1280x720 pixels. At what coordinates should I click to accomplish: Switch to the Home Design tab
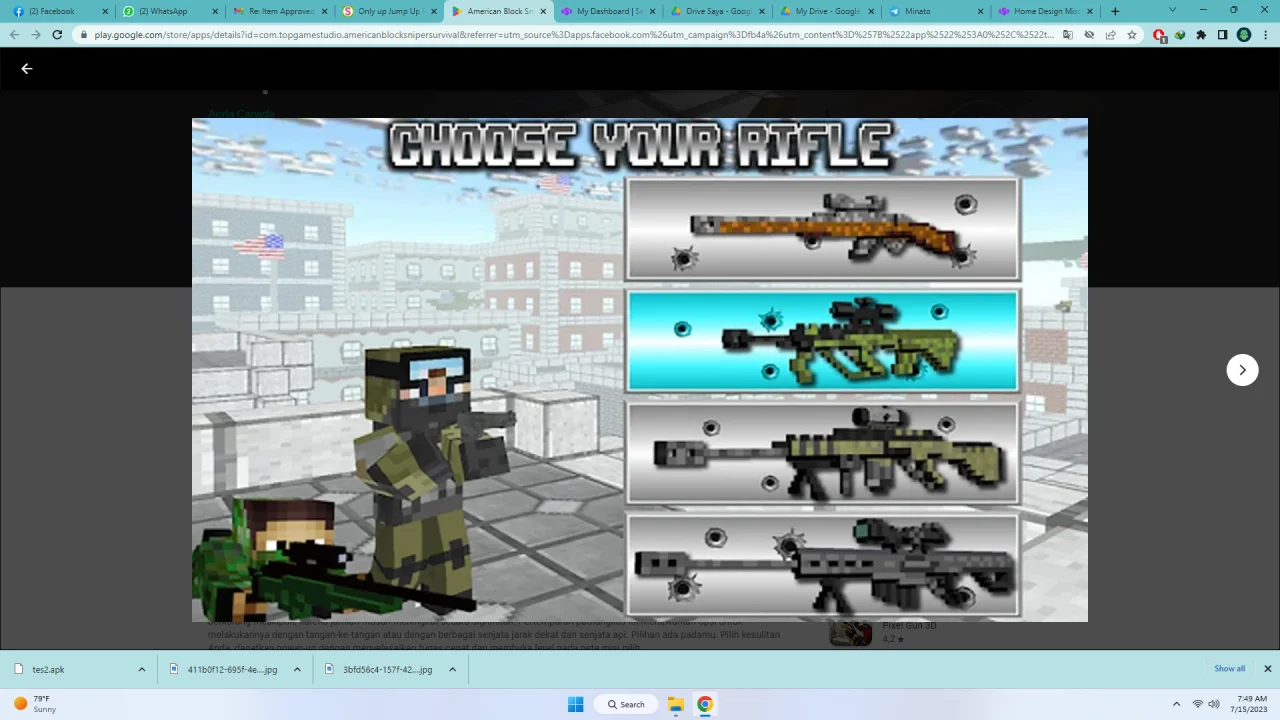click(x=1046, y=11)
